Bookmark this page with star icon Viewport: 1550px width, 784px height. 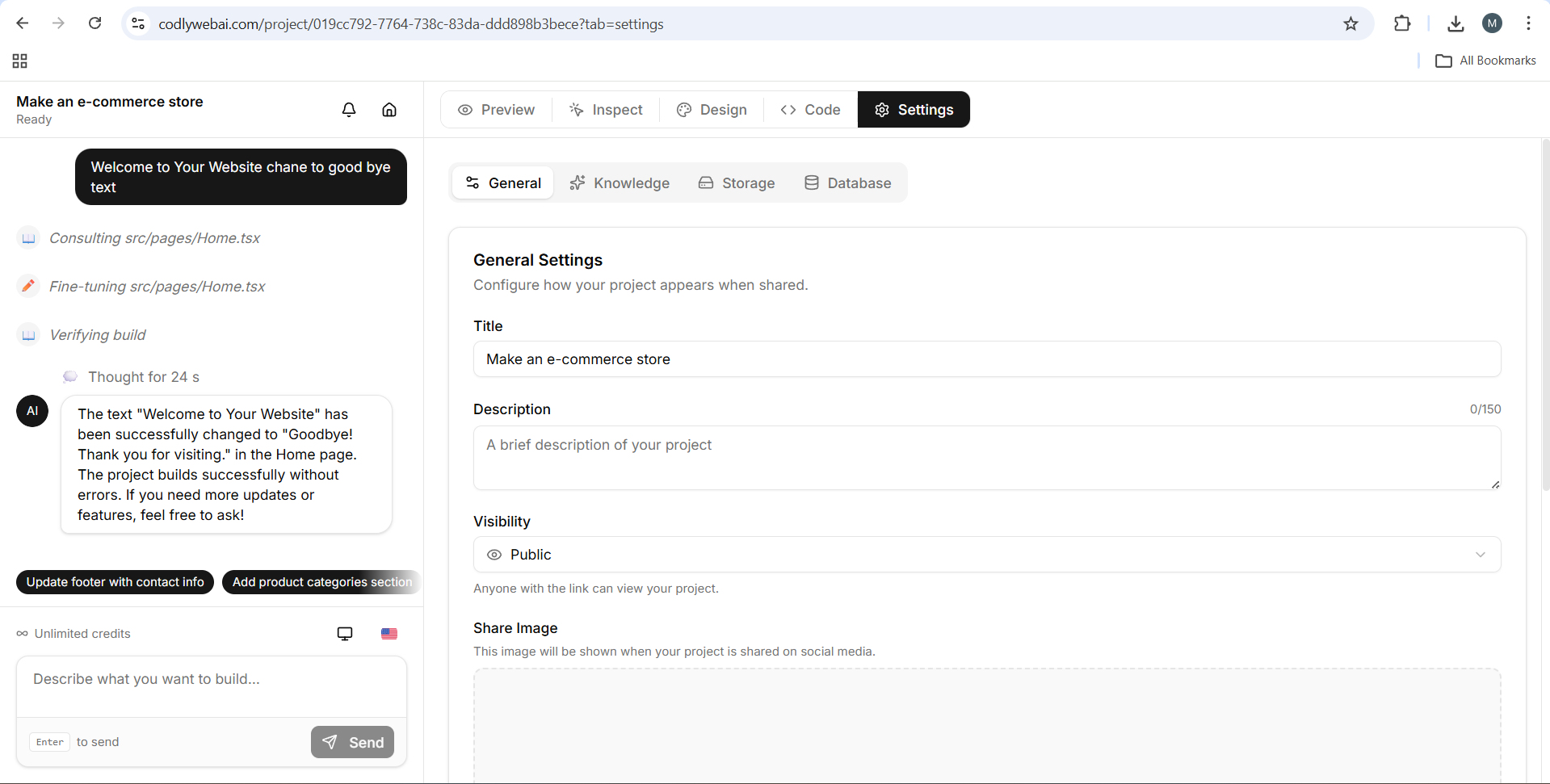[x=1350, y=24]
